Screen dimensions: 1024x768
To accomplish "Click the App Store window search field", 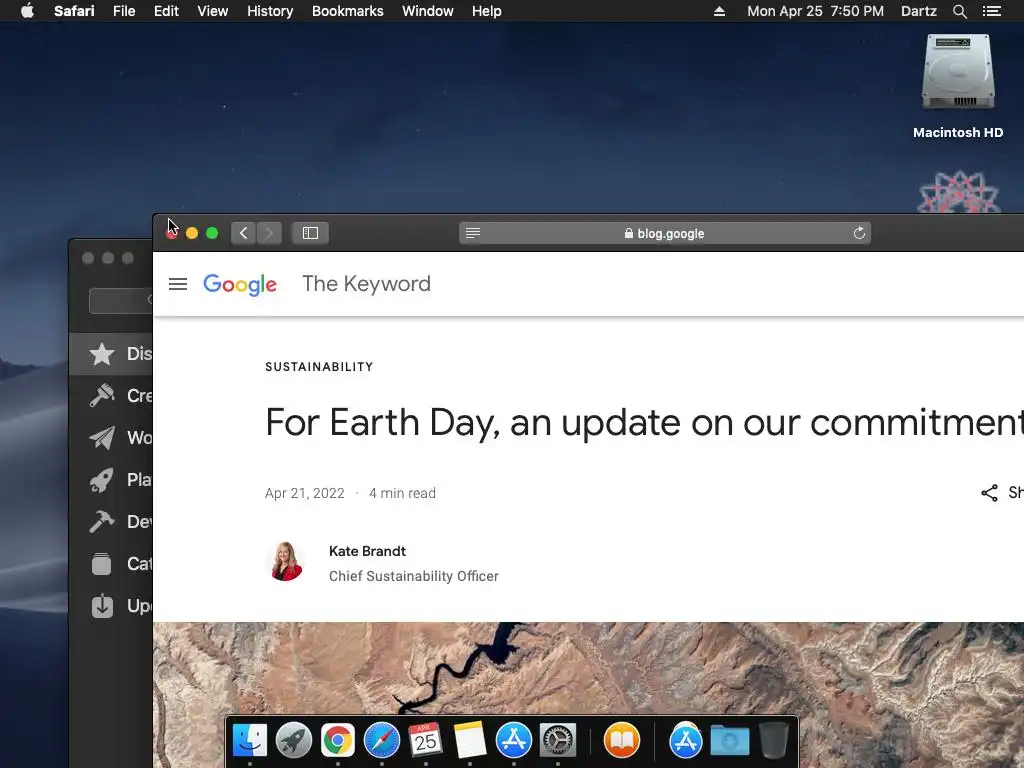I will coord(121,300).
